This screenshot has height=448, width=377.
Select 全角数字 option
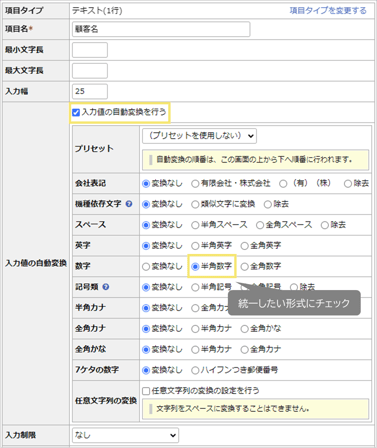click(x=244, y=267)
